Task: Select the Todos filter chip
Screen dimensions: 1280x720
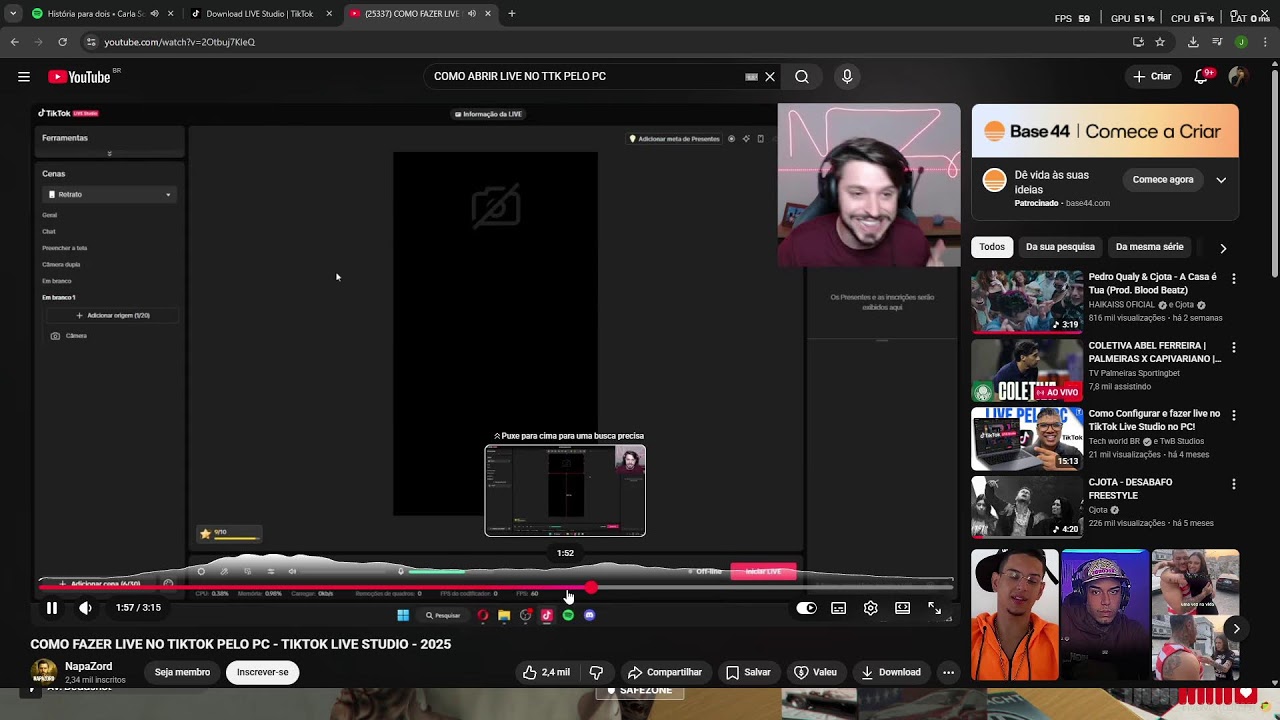Action: coord(992,247)
